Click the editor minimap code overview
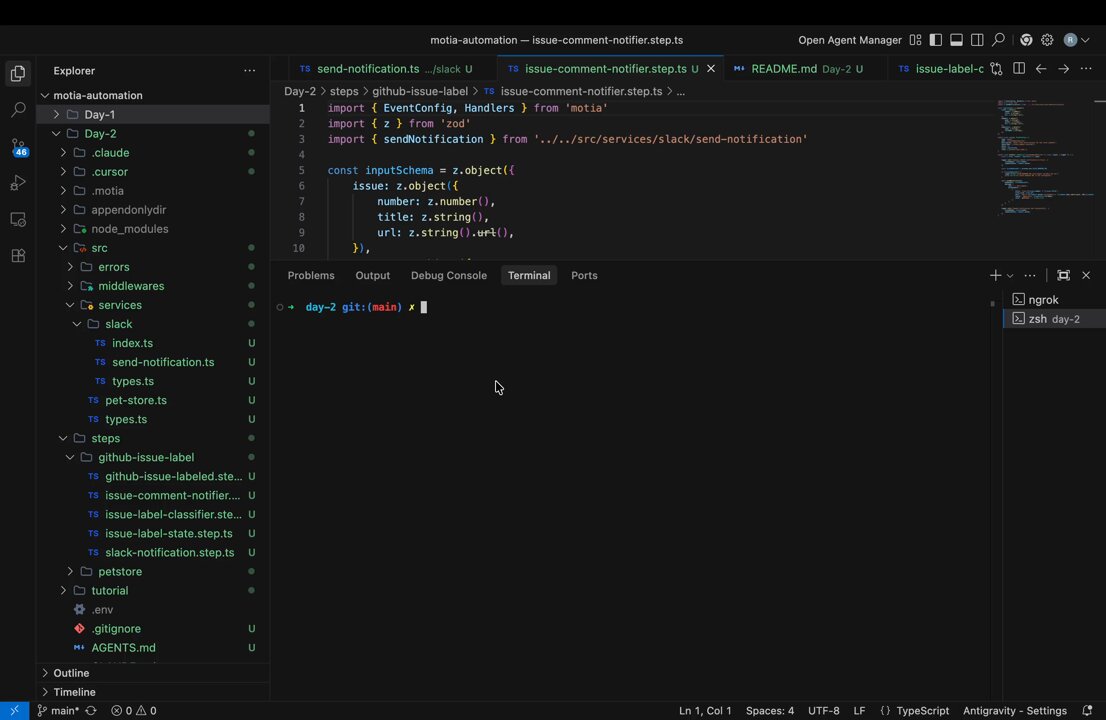This screenshot has width=1106, height=720. (x=1044, y=158)
